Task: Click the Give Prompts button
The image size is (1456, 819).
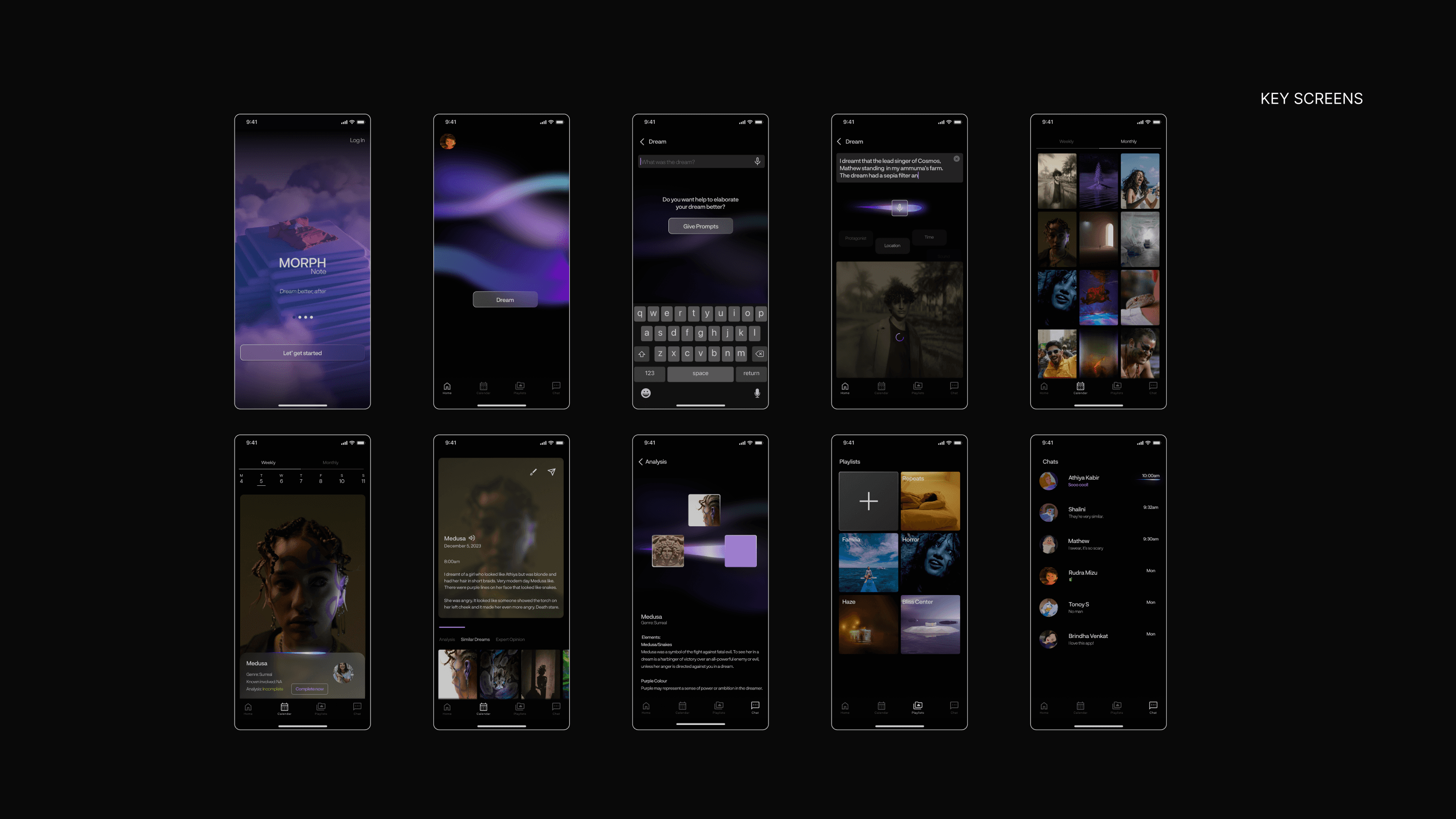Action: pos(700,226)
